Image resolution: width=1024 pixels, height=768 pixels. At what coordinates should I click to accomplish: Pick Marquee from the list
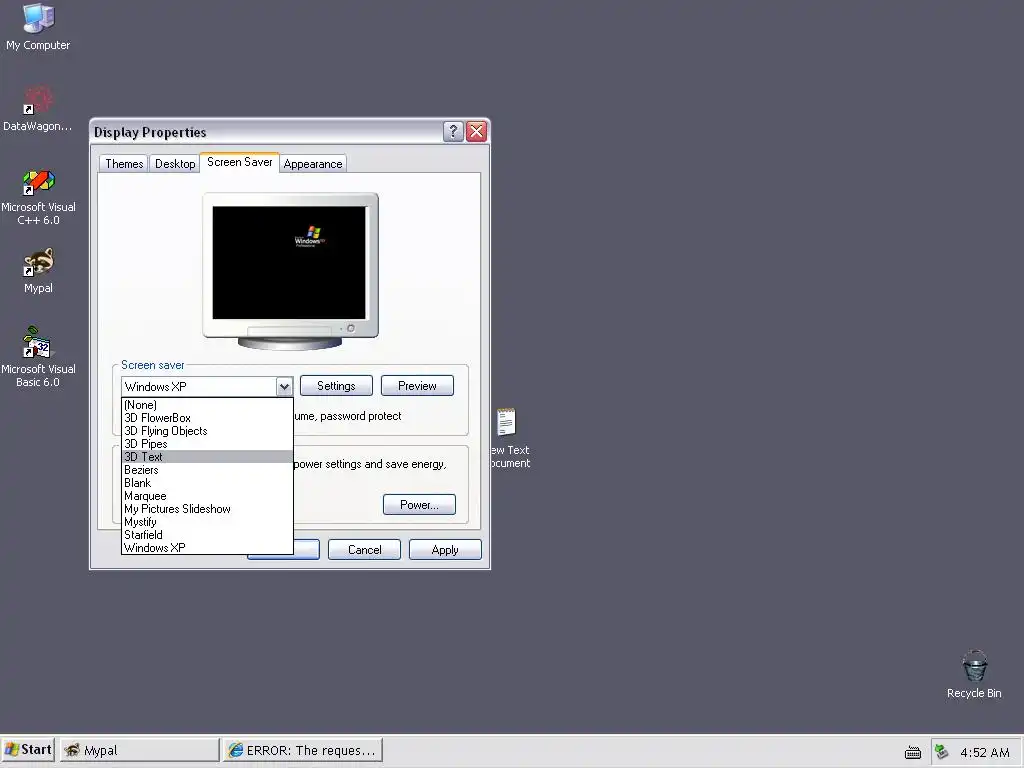tap(207, 496)
